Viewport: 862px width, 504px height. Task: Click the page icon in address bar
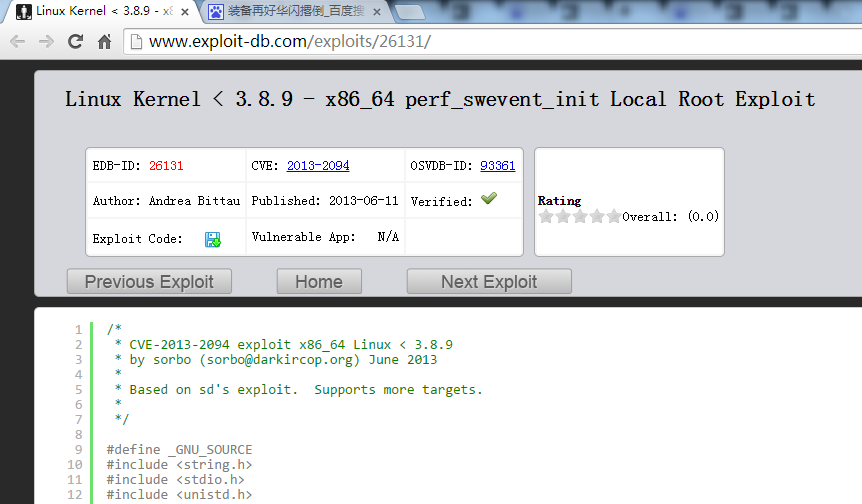pos(136,42)
